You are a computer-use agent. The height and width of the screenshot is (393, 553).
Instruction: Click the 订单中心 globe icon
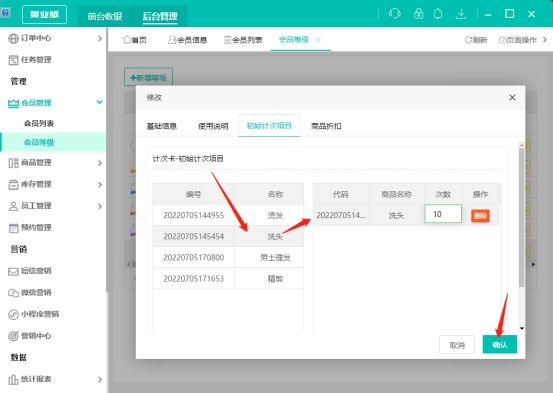click(x=13, y=38)
